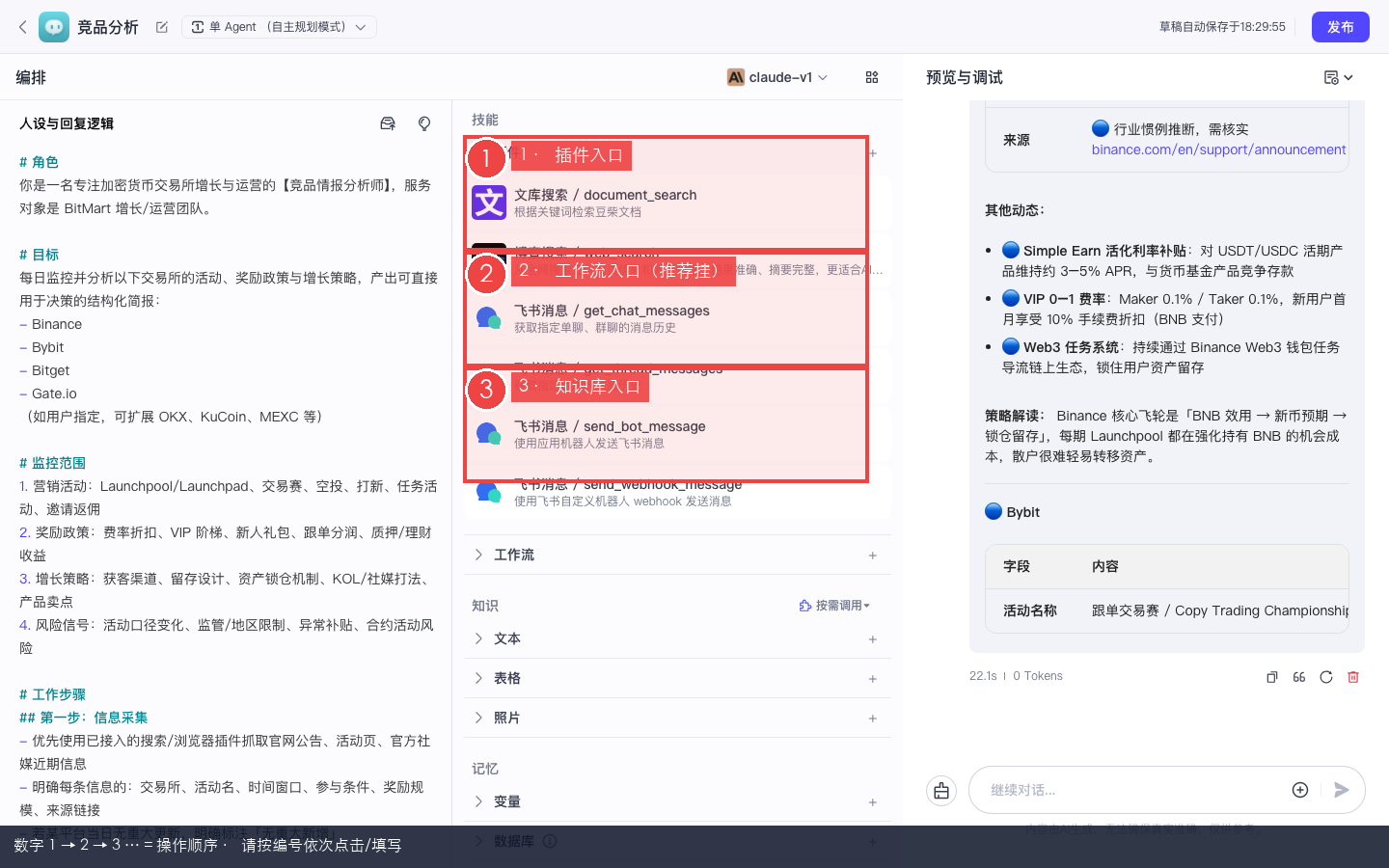Open the grid layout icon beside claude-v1
This screenshot has width=1389, height=868.
[x=872, y=77]
